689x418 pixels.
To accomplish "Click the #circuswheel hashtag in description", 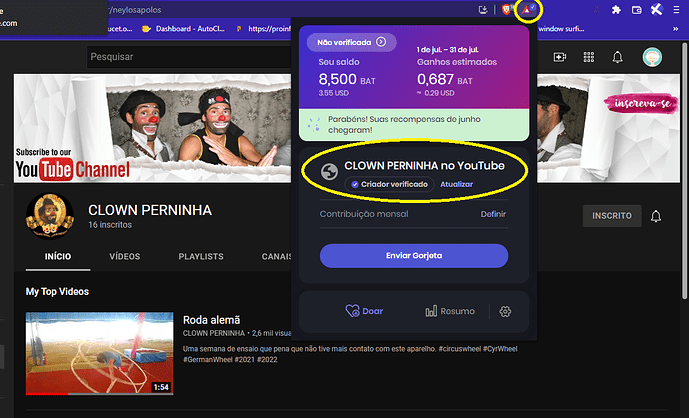I will [460, 349].
